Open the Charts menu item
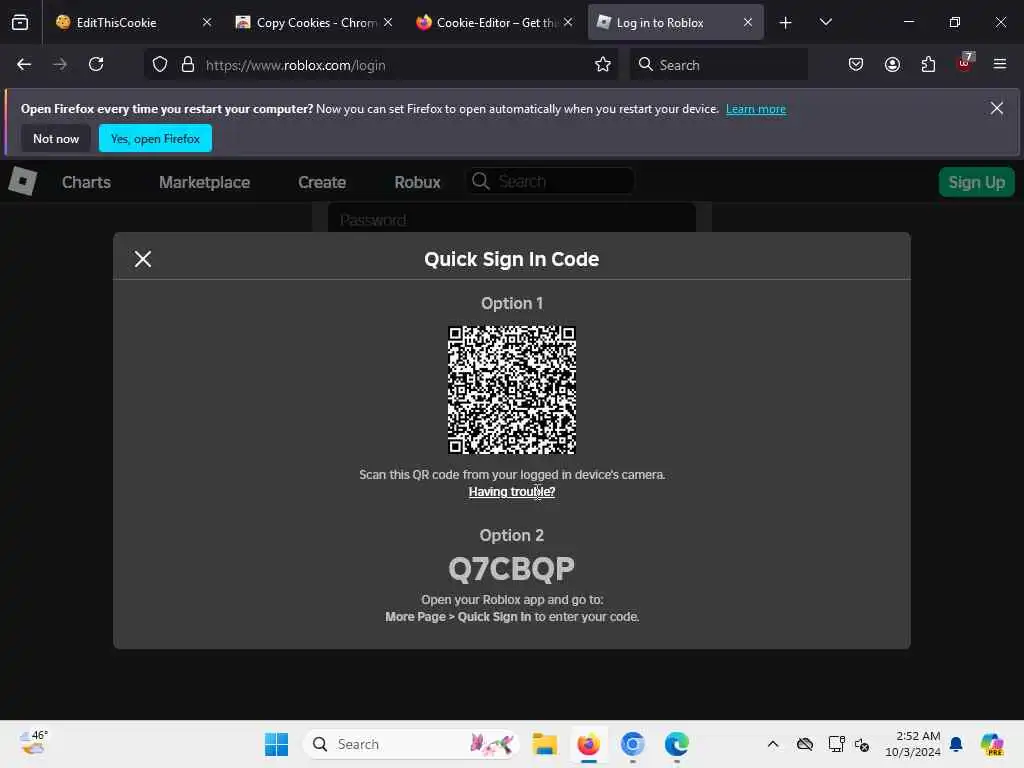 (86, 182)
